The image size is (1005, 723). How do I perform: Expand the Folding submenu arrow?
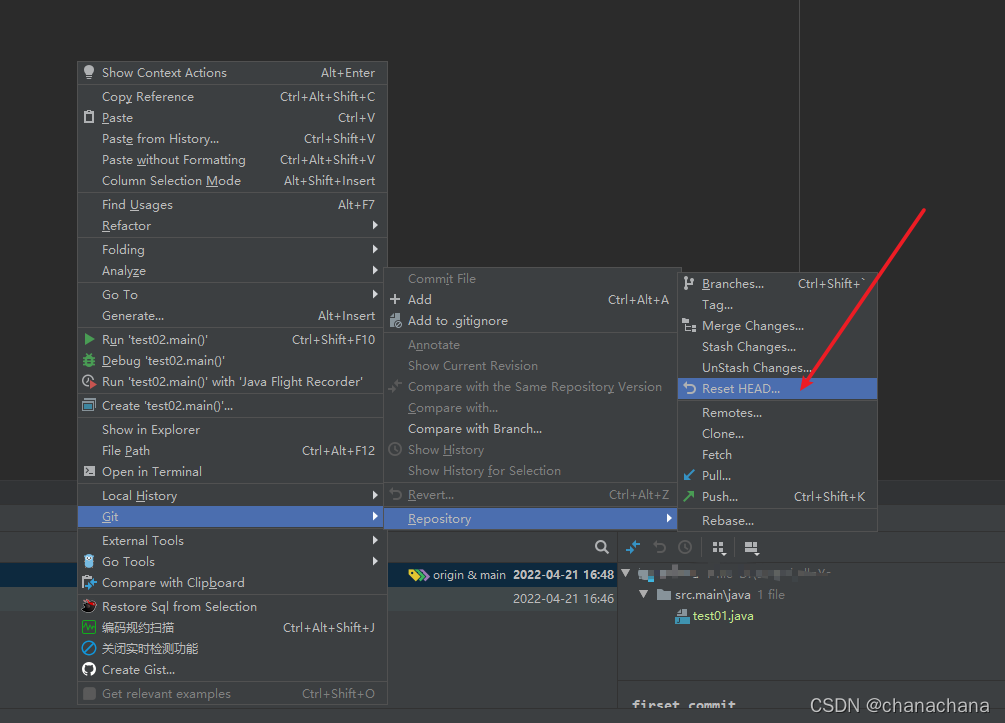point(375,249)
